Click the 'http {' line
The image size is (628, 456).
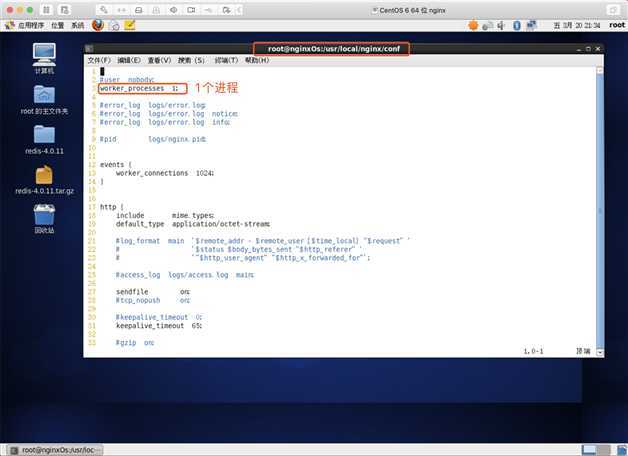click(x=112, y=207)
